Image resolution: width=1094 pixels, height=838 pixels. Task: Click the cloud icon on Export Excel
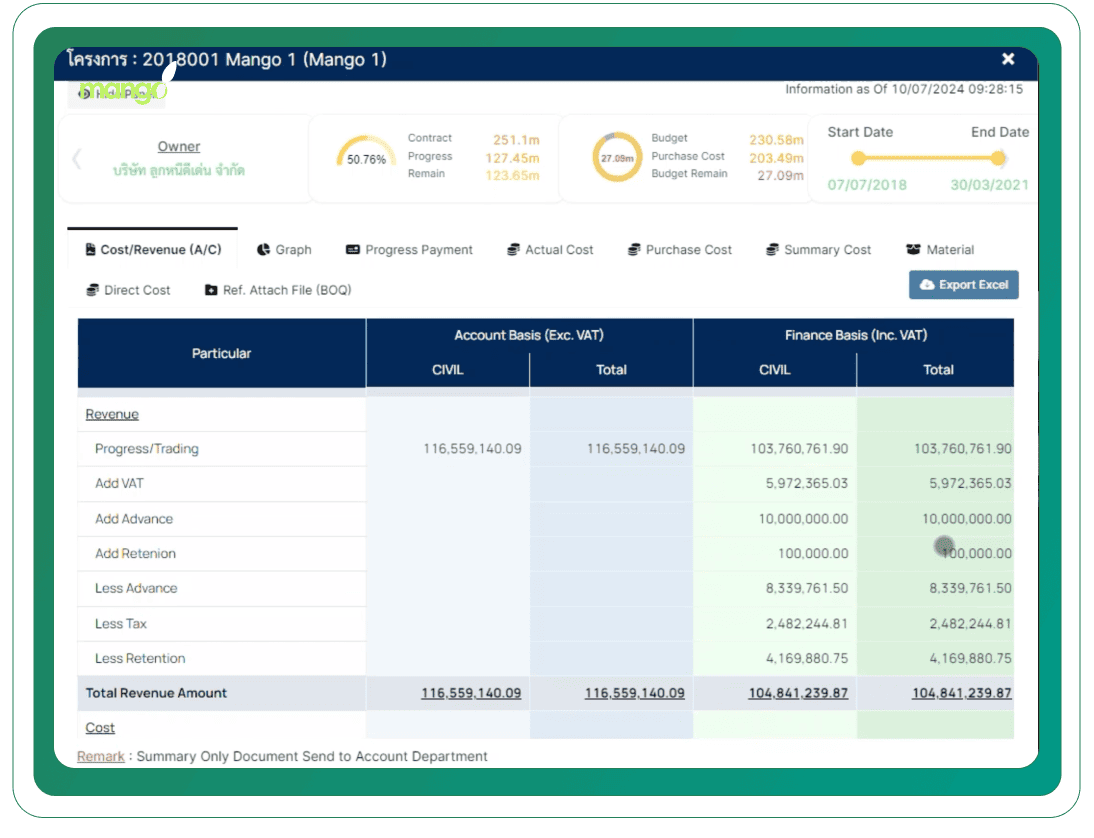927,285
